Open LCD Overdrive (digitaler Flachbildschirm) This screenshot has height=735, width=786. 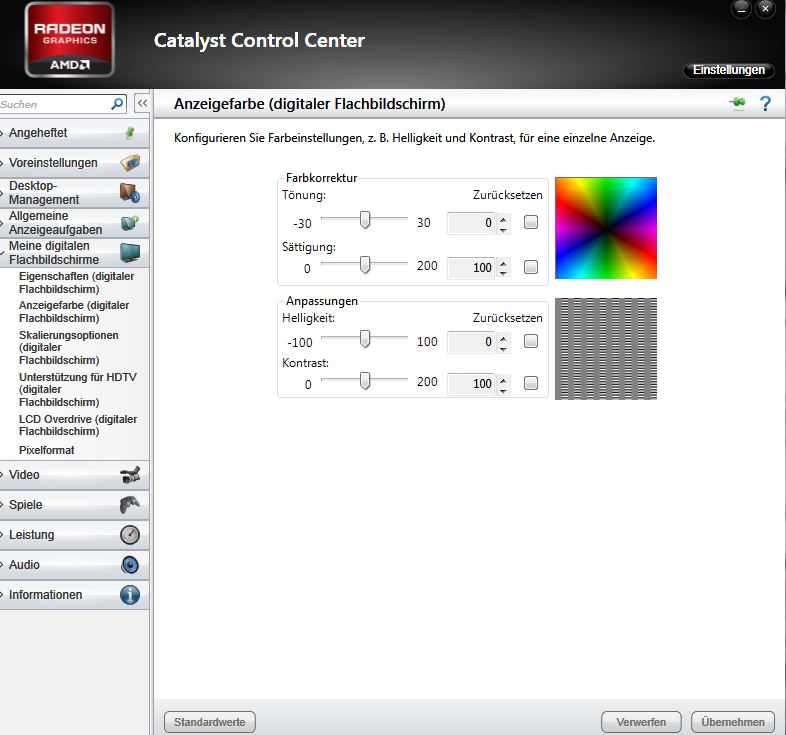tap(78, 425)
